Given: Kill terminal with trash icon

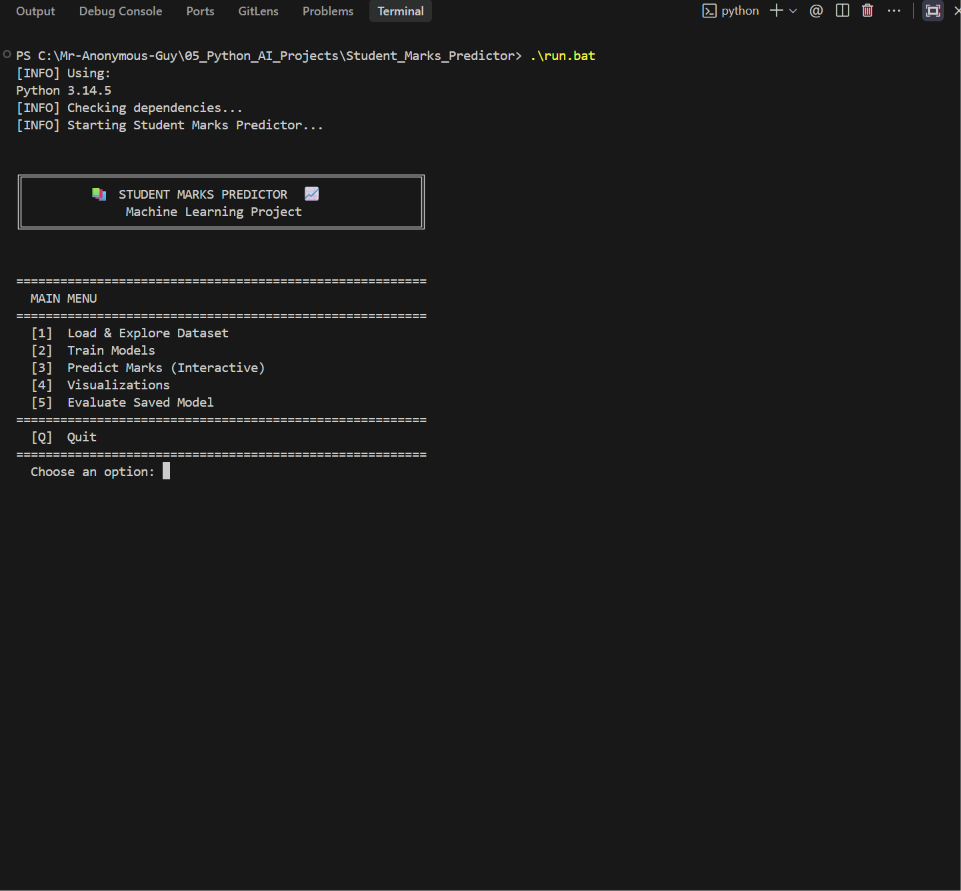Looking at the screenshot, I should pos(867,11).
